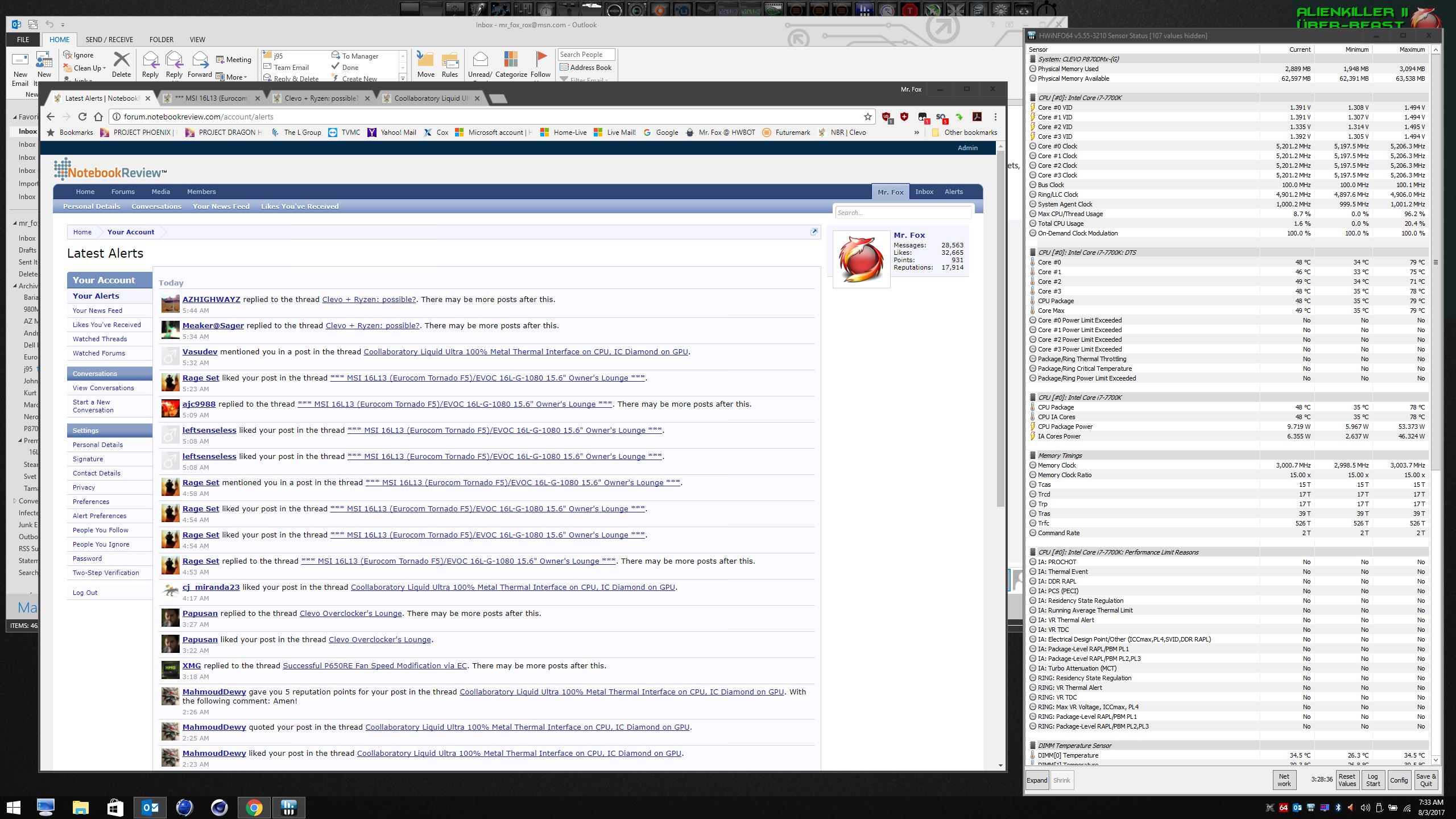Click the Search People field in Outlook

(x=586, y=55)
